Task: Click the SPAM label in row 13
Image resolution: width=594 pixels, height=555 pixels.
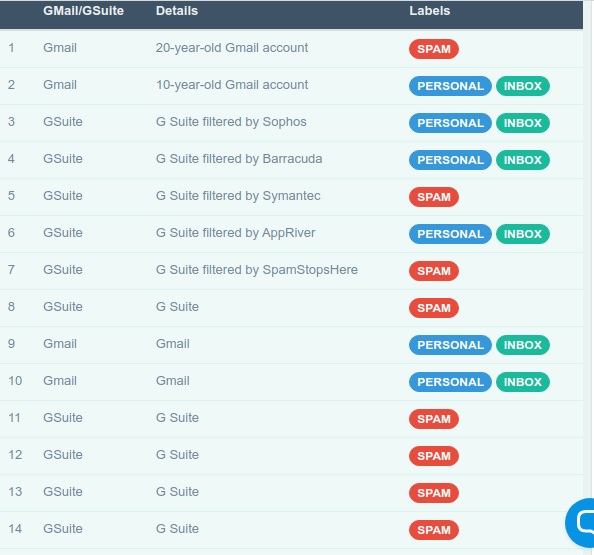Action: click(x=434, y=493)
